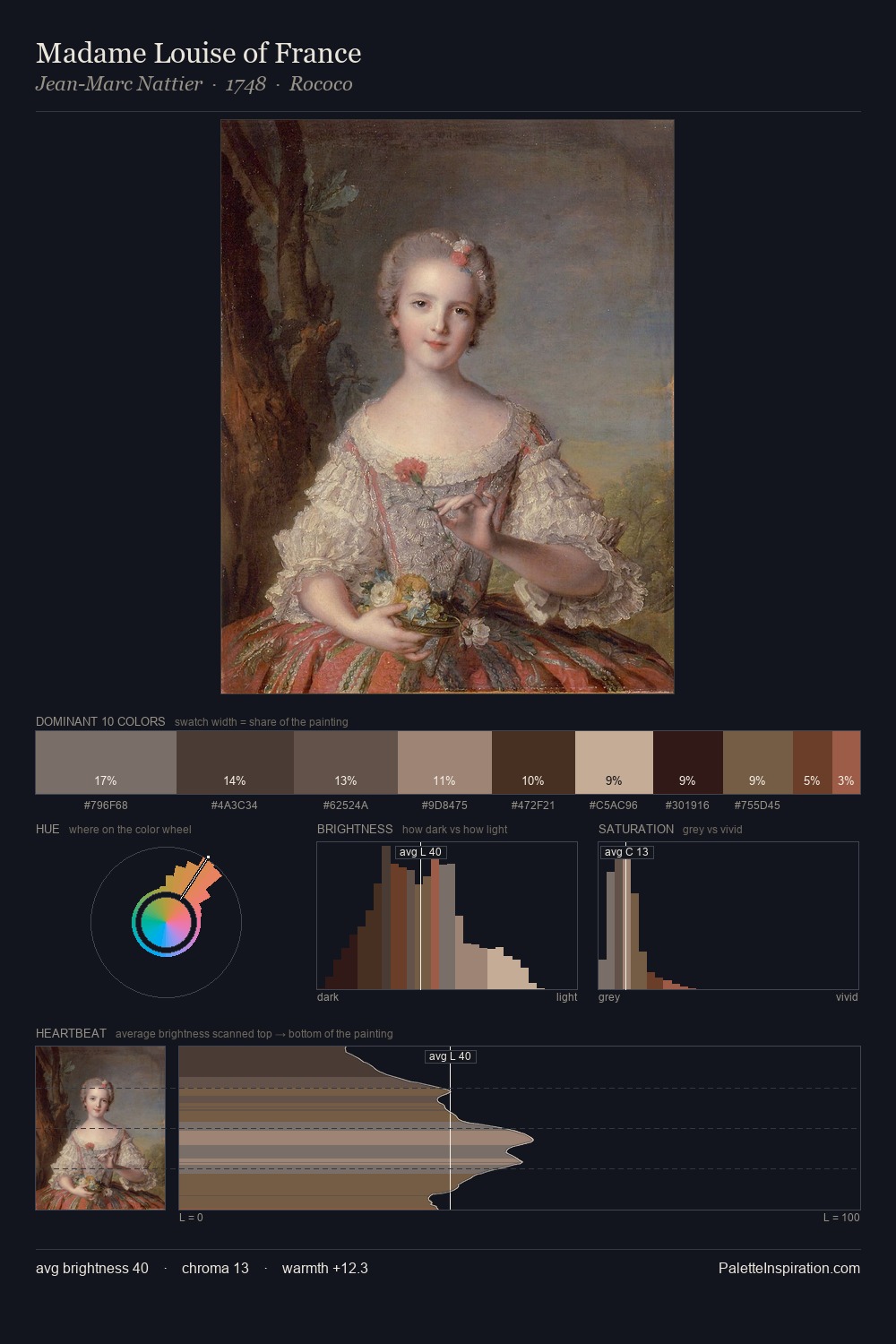This screenshot has width=896, height=1344.
Task: Click the hex code '#C5AC96'
Action: [614, 805]
